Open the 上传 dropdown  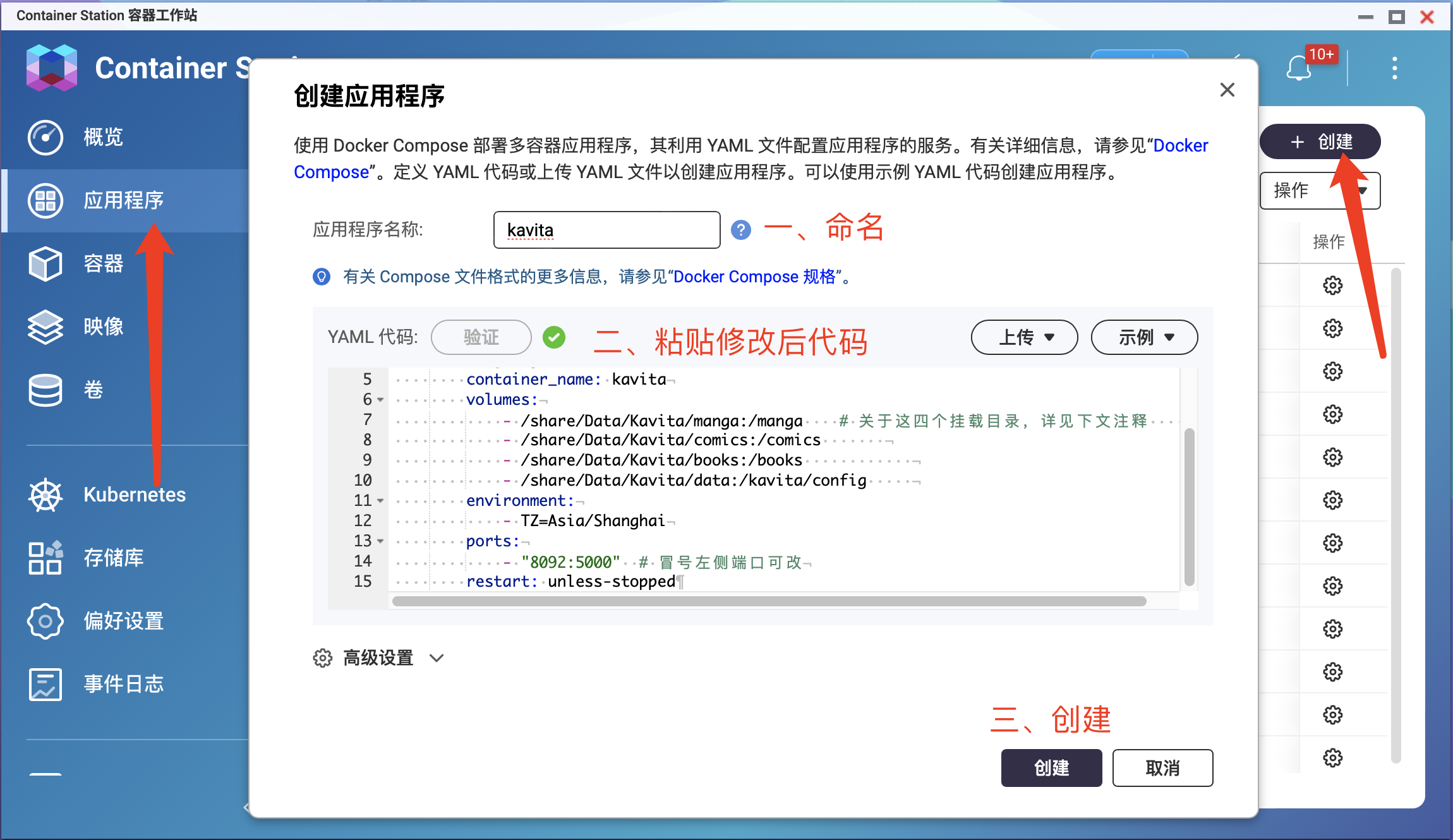[1024, 337]
